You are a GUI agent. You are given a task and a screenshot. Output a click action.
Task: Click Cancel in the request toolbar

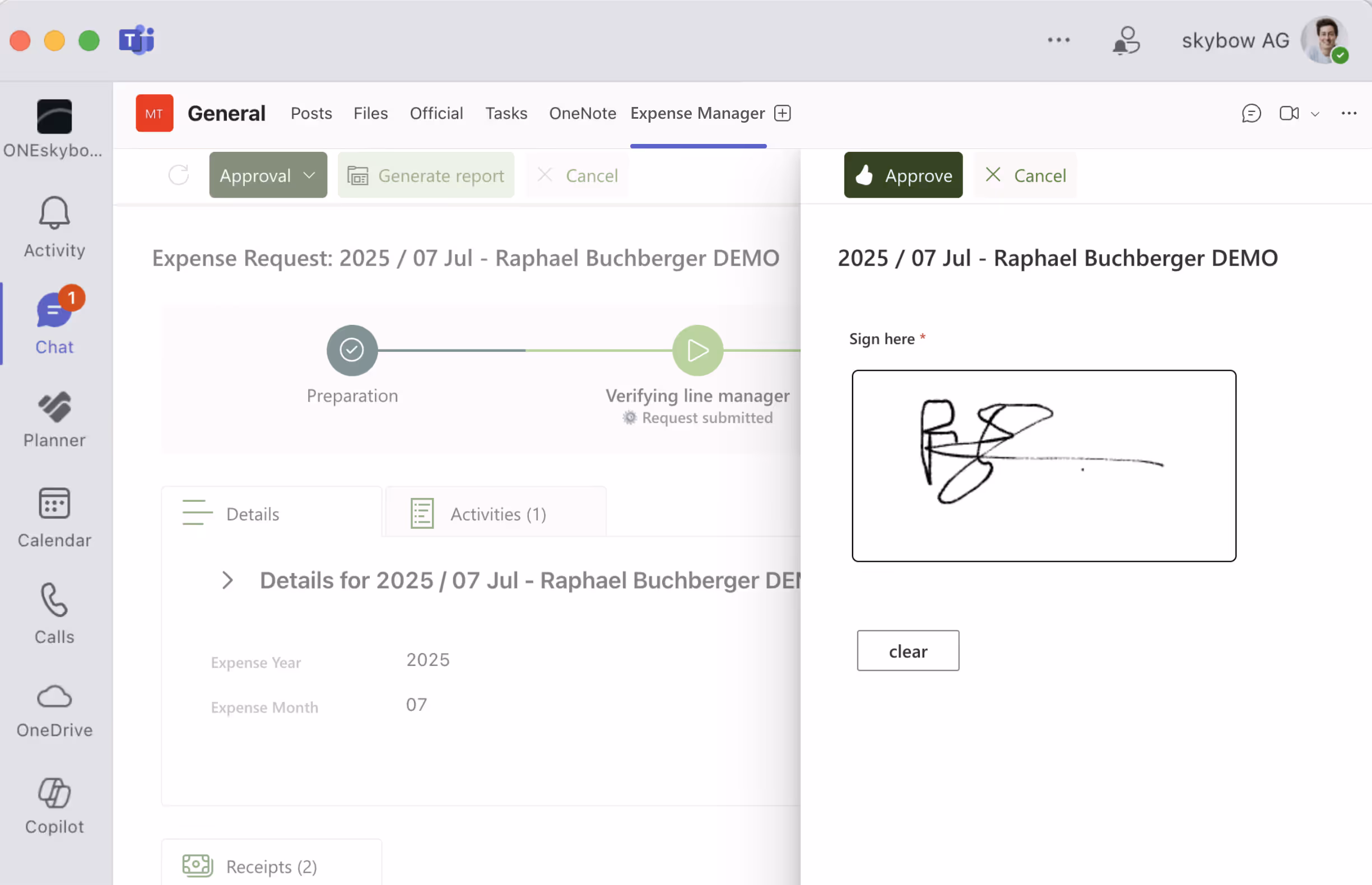(x=577, y=175)
